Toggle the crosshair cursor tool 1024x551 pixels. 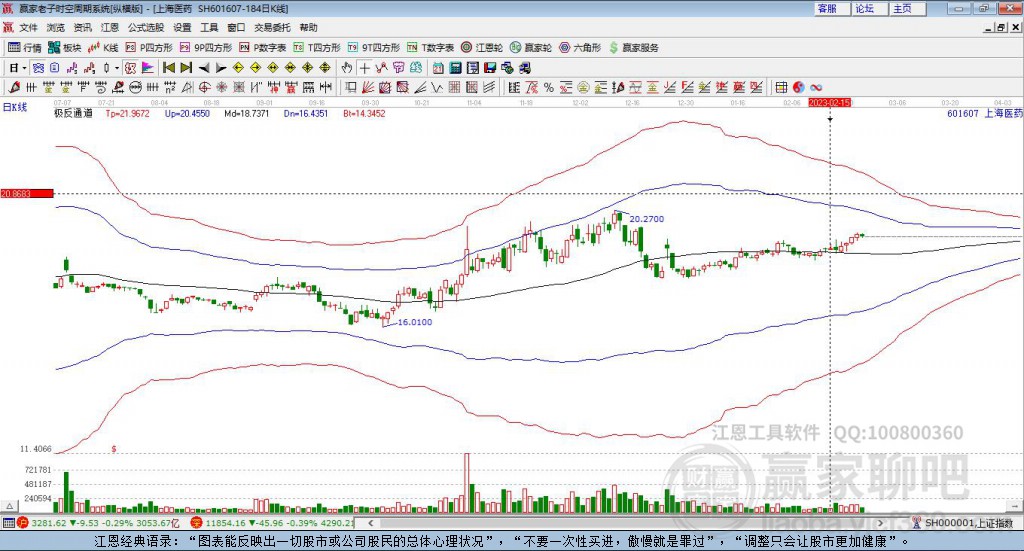[365, 68]
